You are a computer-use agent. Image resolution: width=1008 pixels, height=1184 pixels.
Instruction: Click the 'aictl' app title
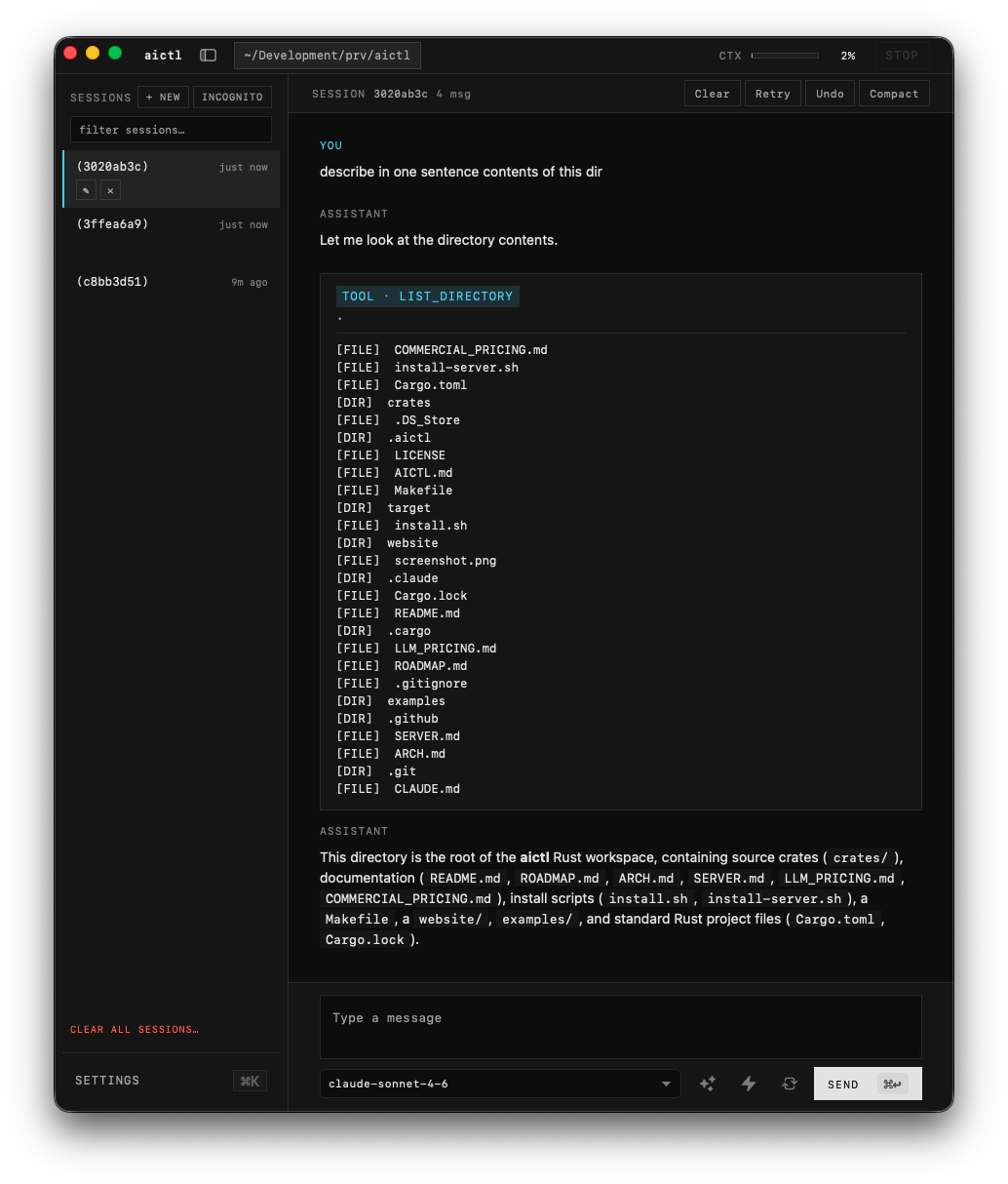163,56
